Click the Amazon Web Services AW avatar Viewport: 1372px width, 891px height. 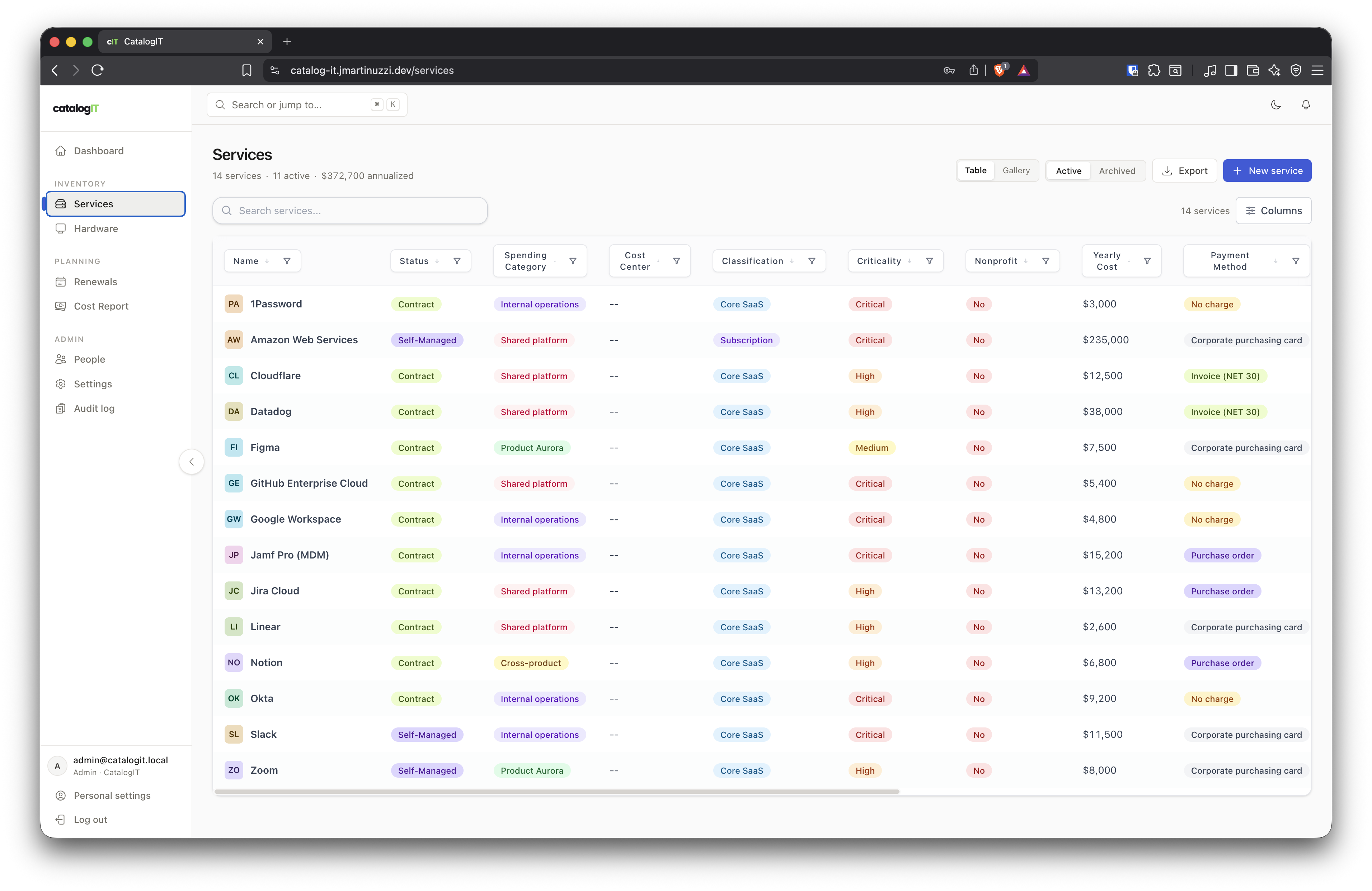tap(234, 340)
